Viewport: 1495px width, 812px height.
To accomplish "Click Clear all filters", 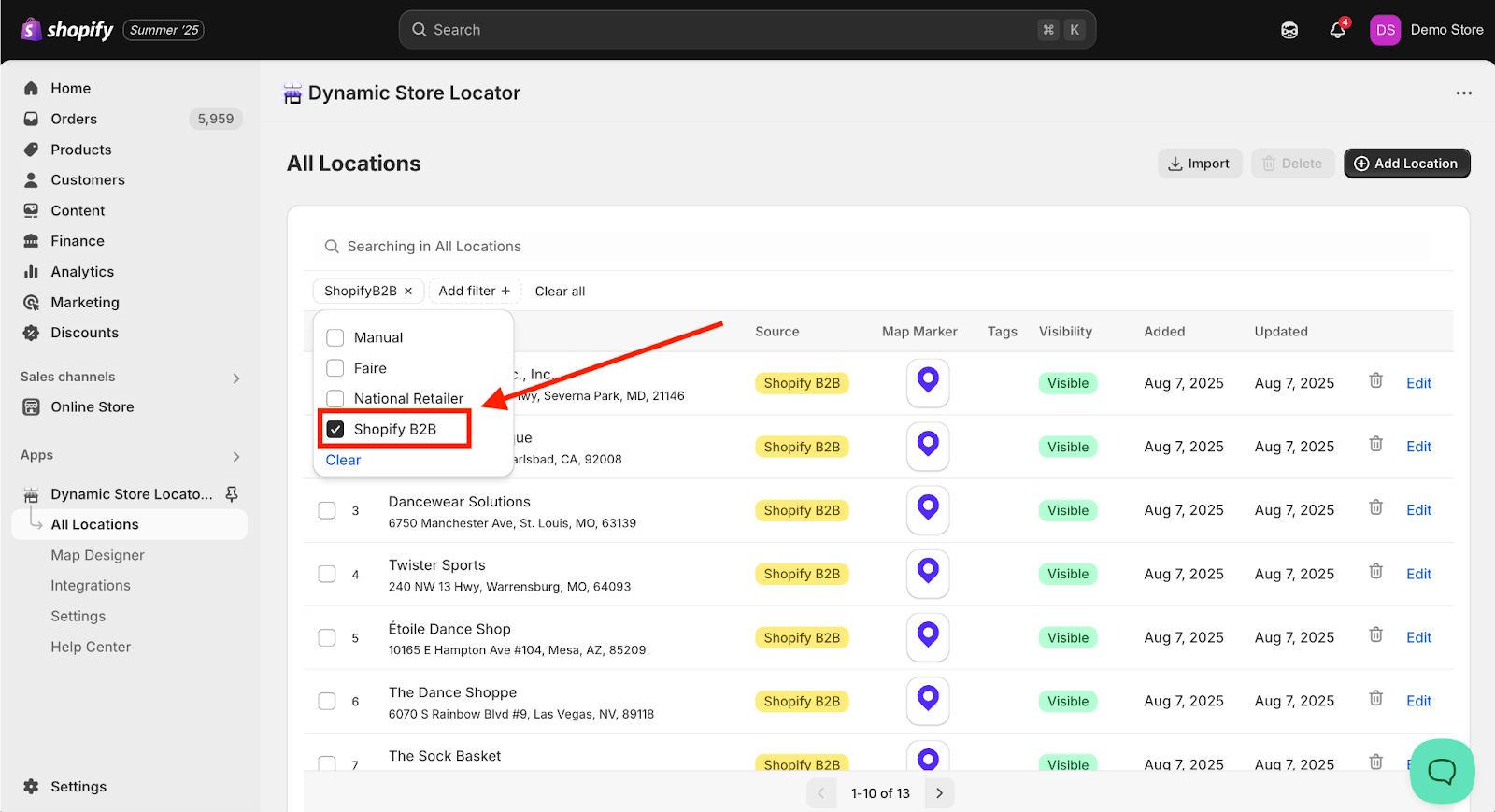I will tap(560, 292).
